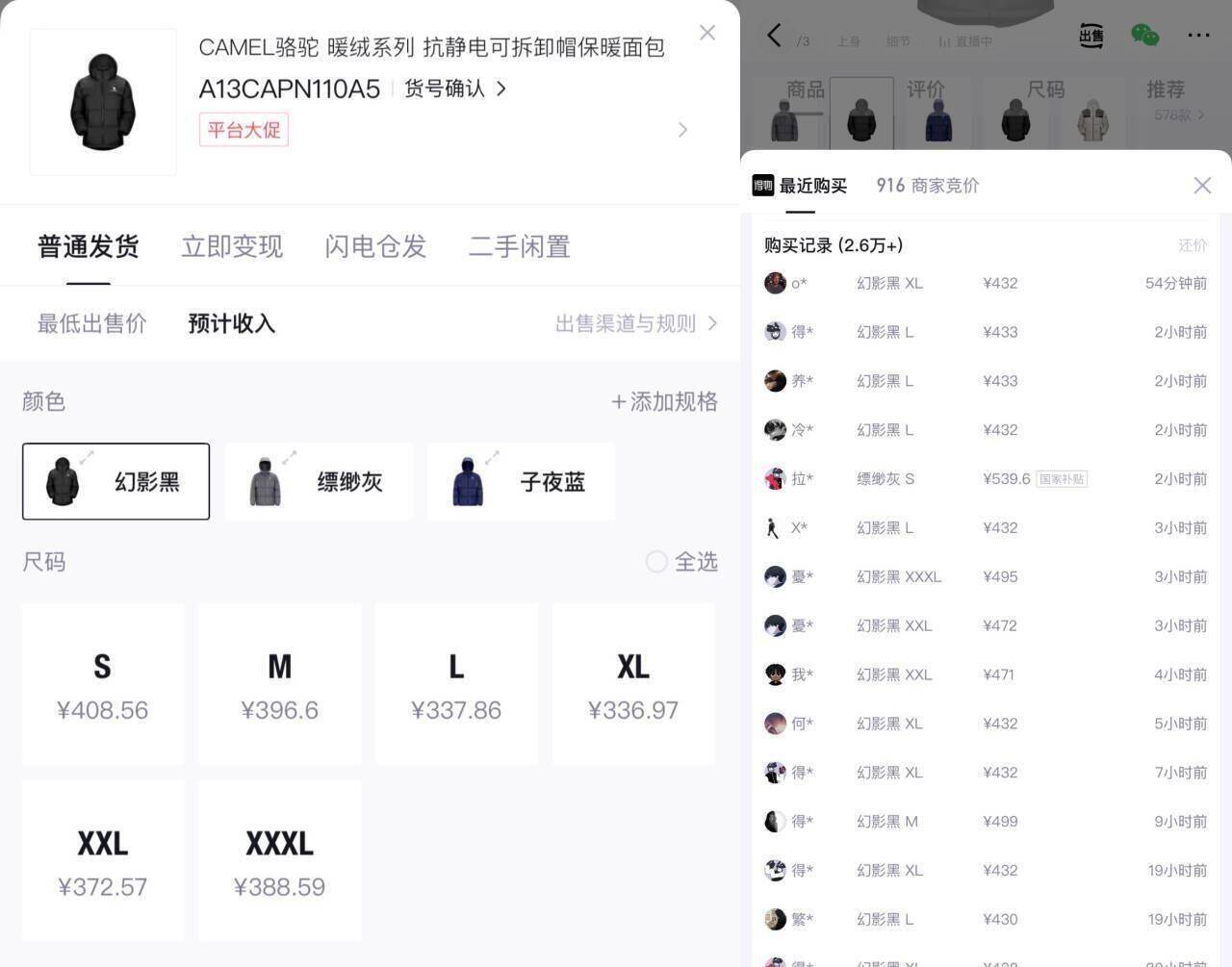
Task: Tap 货号确认 chevron link
Action: (455, 89)
